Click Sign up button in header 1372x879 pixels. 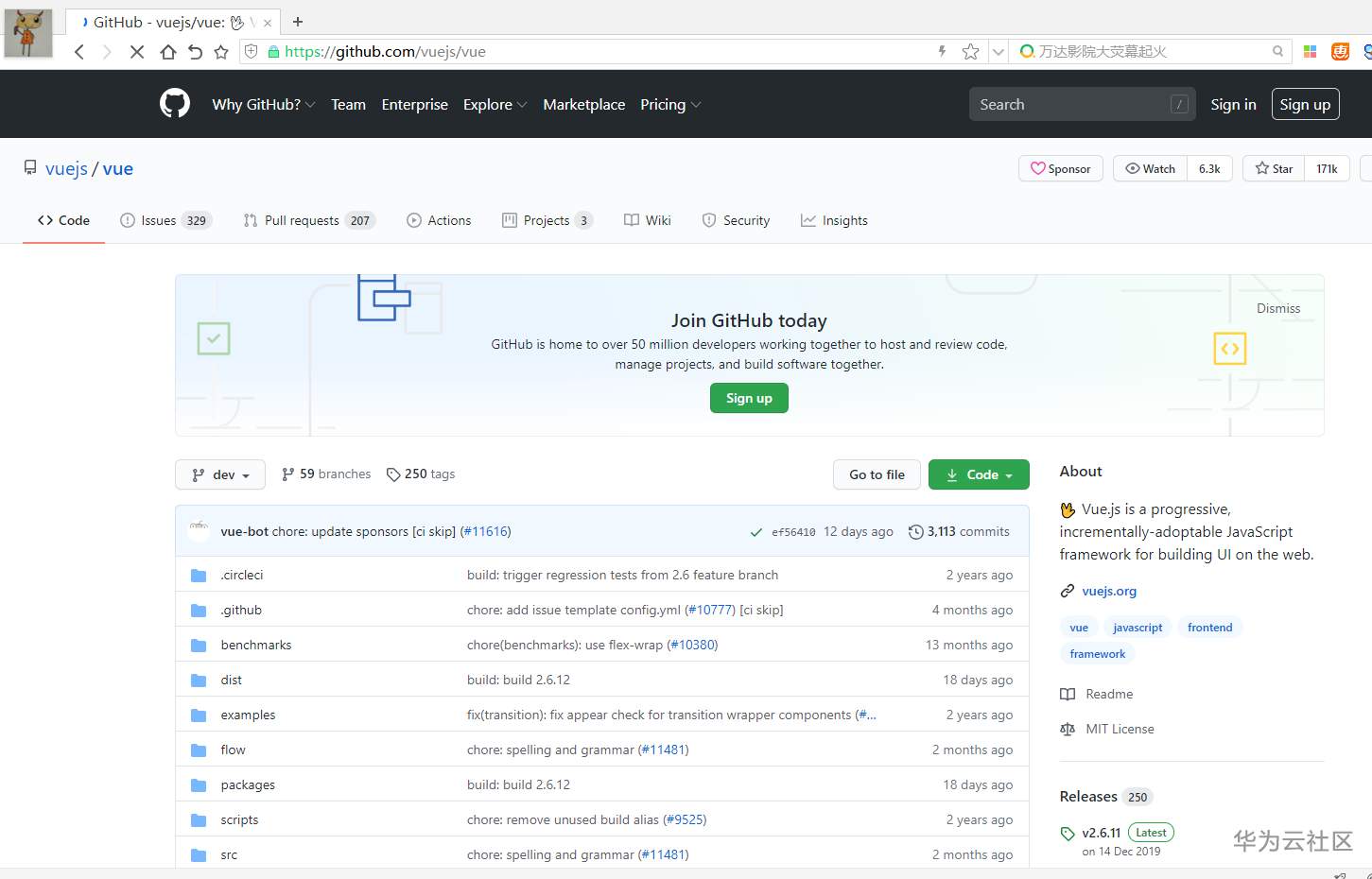point(1305,104)
